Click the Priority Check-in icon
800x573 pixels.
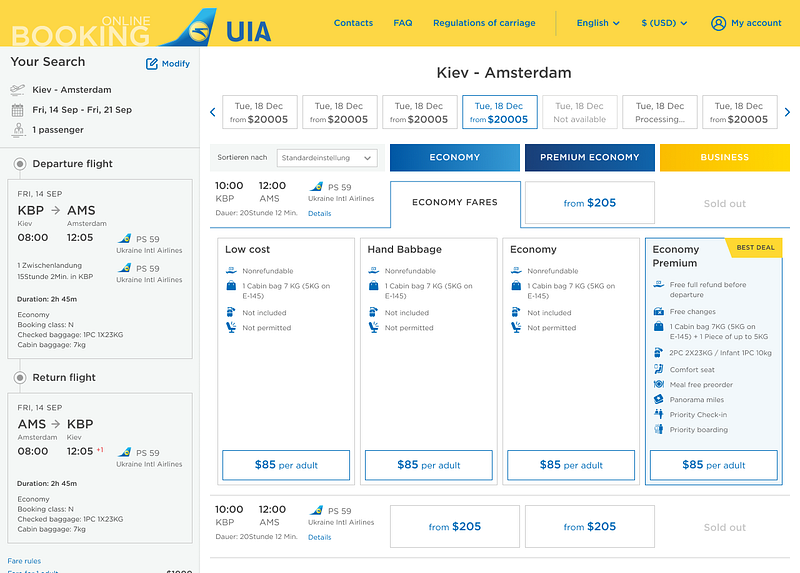pyautogui.click(x=659, y=414)
